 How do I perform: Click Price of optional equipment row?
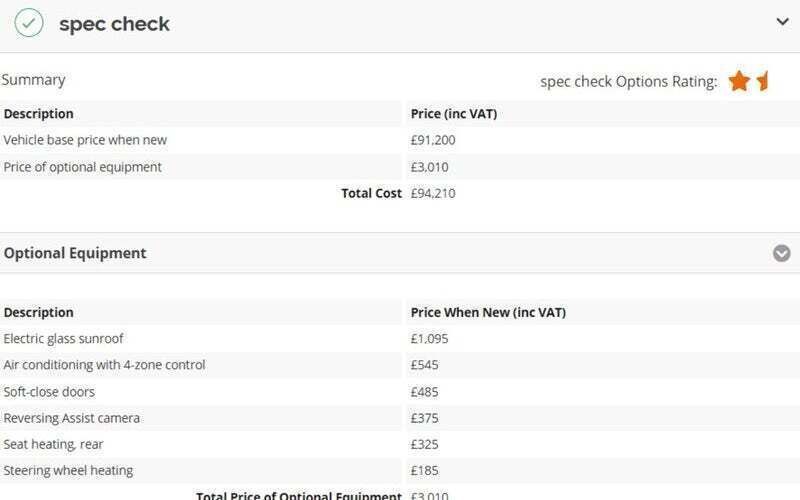[x=400, y=167]
